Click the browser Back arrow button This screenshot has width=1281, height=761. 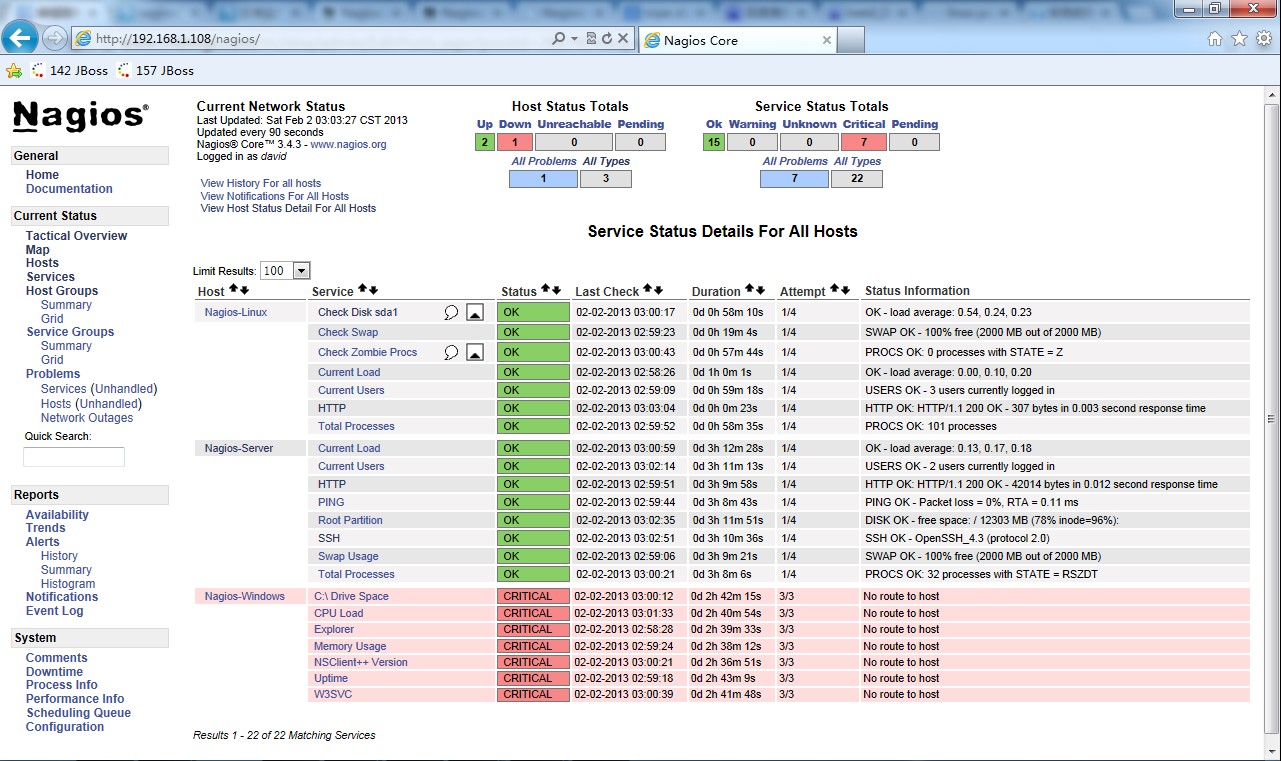[x=21, y=39]
